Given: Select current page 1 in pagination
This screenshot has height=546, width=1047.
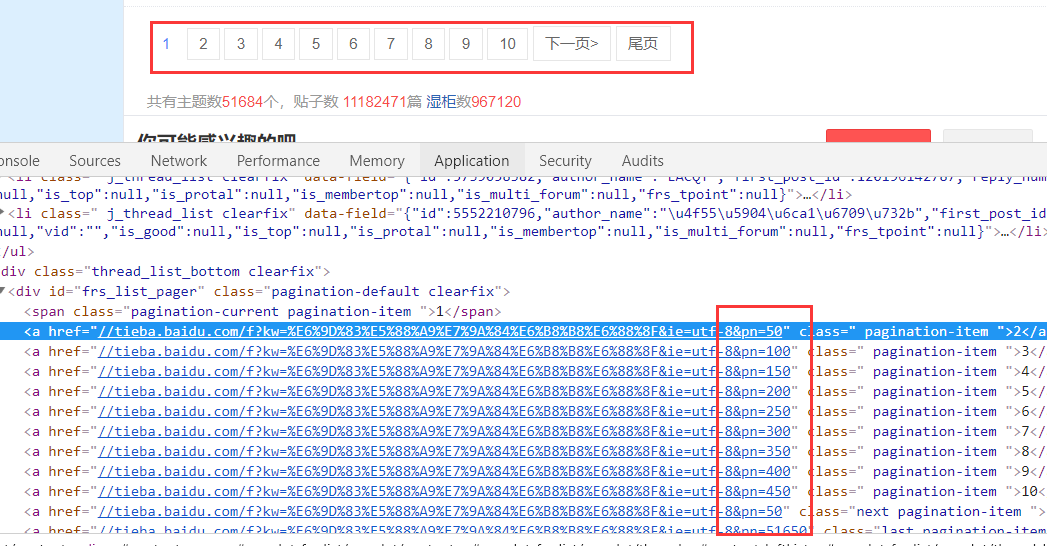Looking at the screenshot, I should pyautogui.click(x=166, y=44).
